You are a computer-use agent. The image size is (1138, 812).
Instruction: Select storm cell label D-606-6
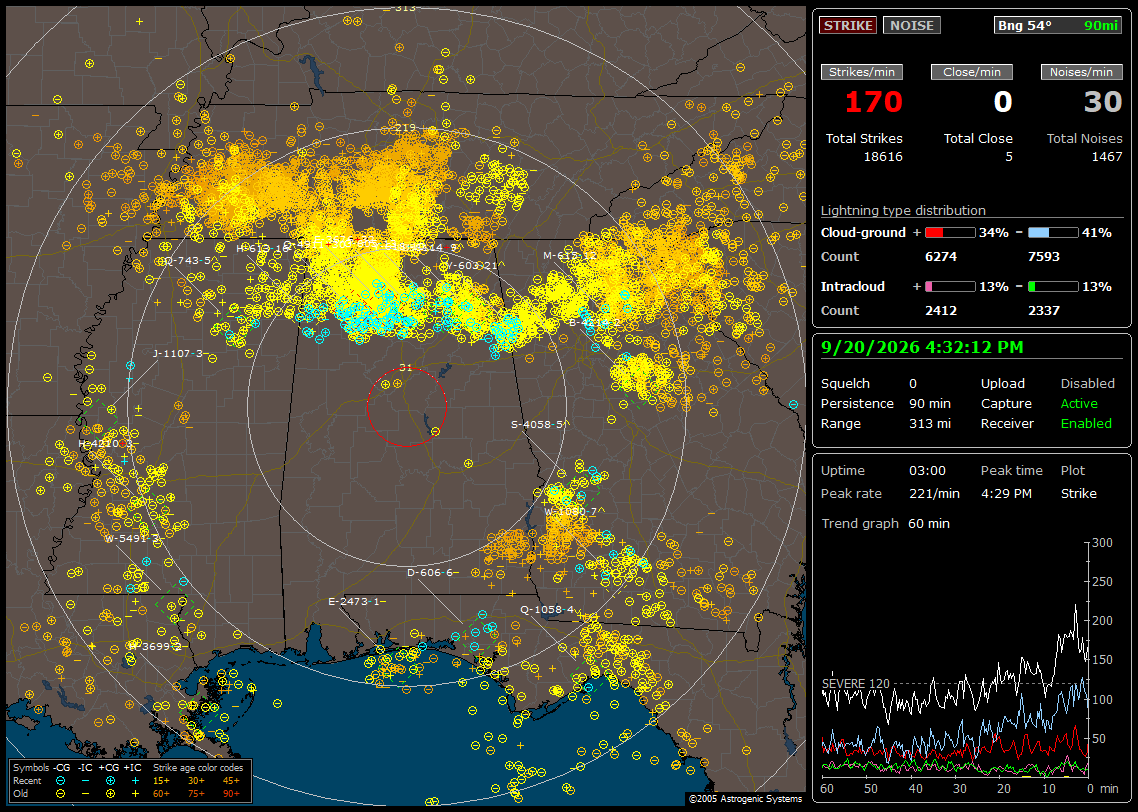(x=433, y=573)
